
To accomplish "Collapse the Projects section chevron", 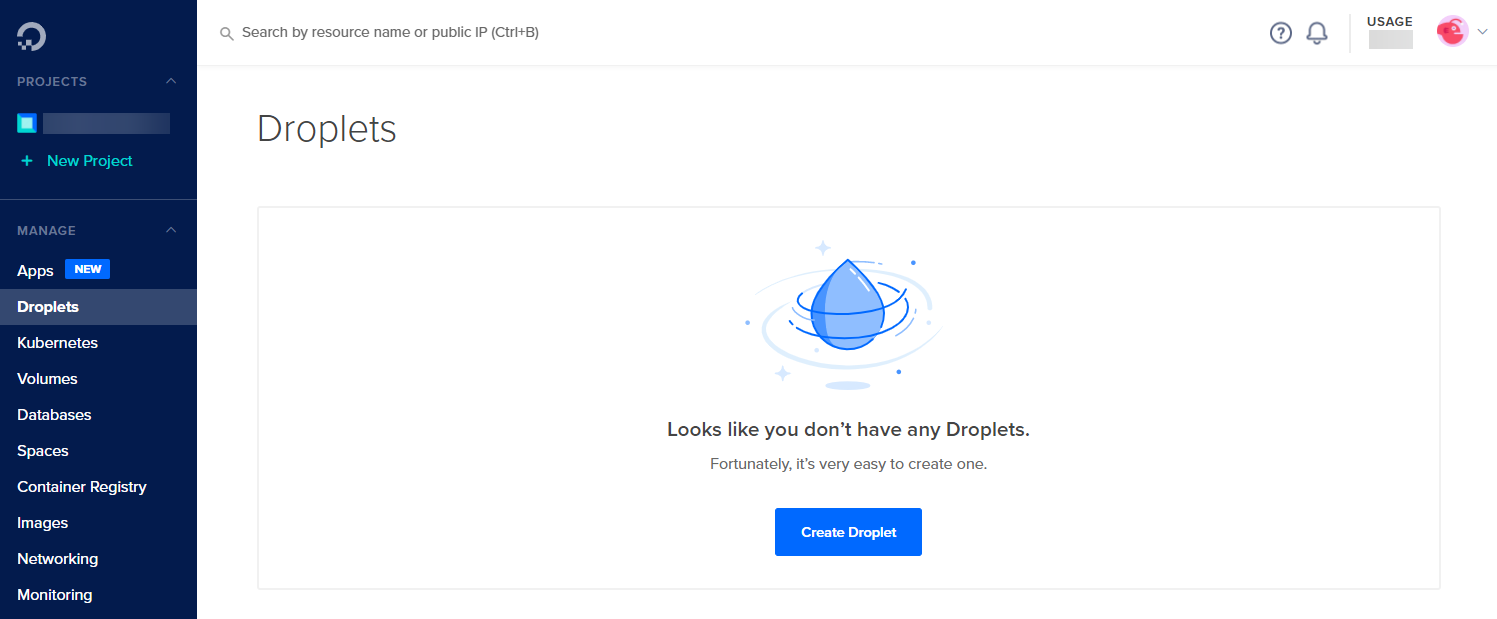I will 171,81.
